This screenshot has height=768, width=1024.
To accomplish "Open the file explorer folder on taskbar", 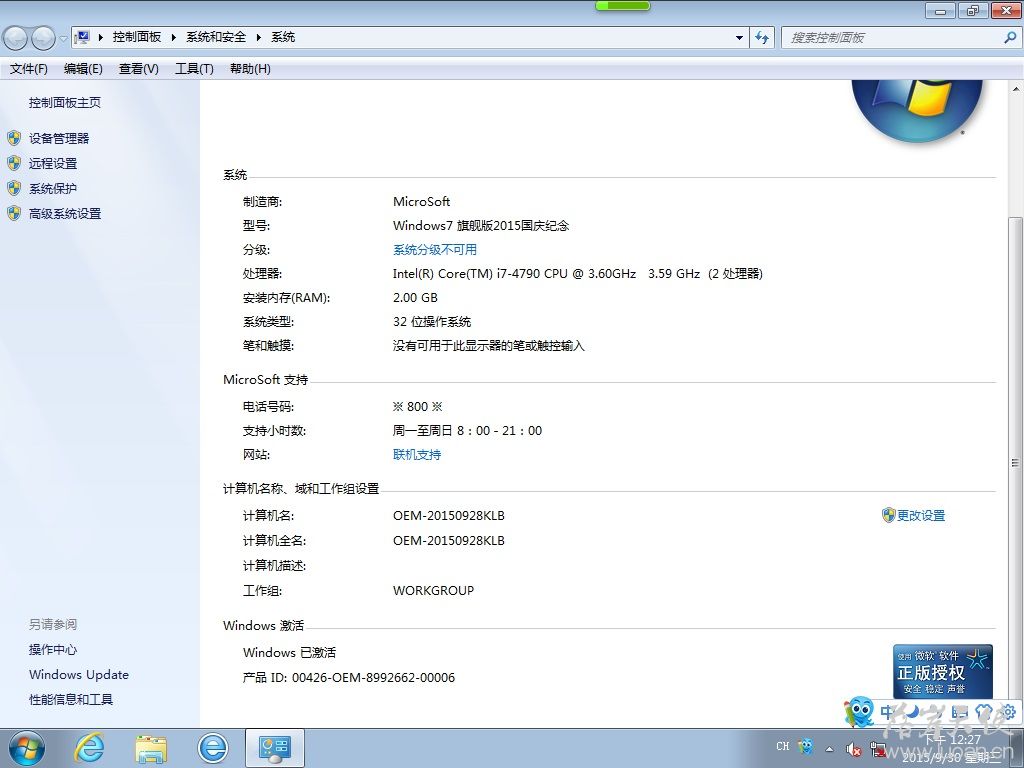I will [151, 748].
